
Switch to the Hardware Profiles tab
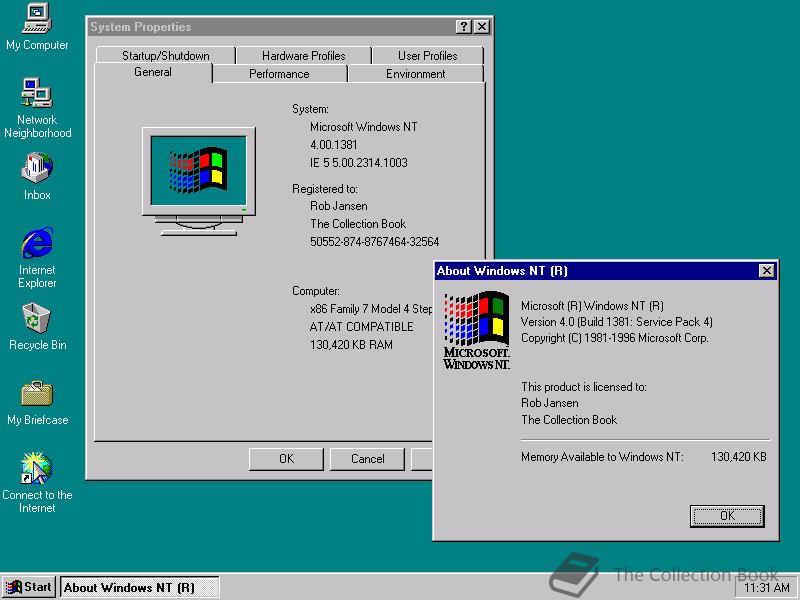[304, 56]
